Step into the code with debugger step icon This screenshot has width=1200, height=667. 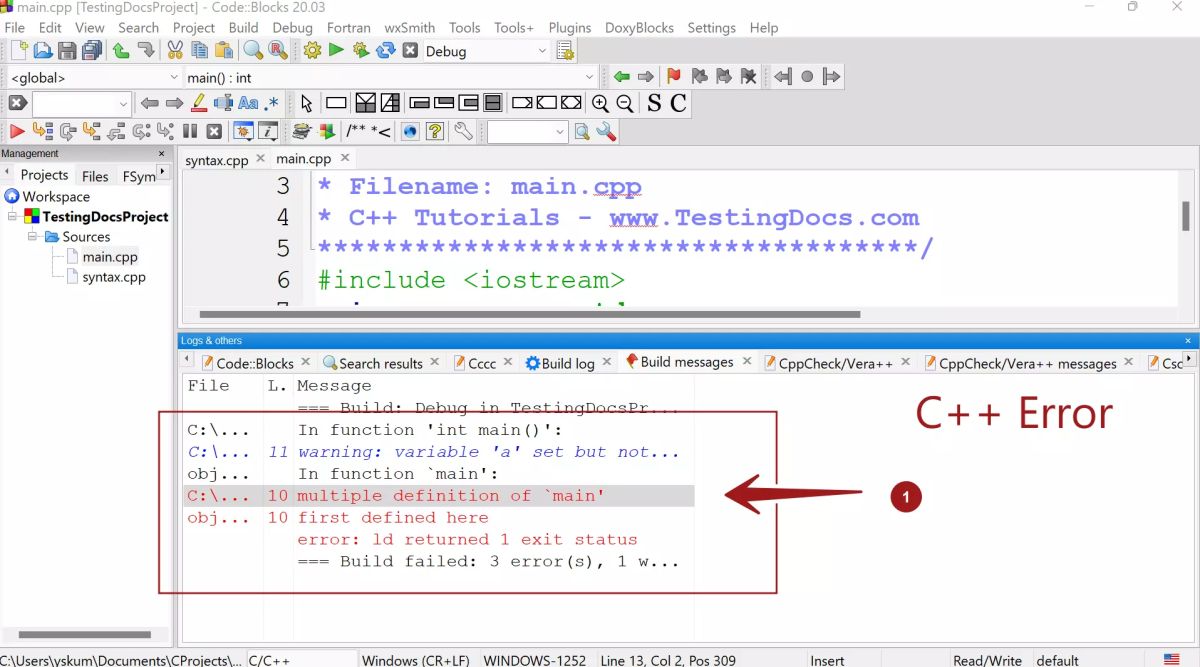pyautogui.click(x=88, y=131)
